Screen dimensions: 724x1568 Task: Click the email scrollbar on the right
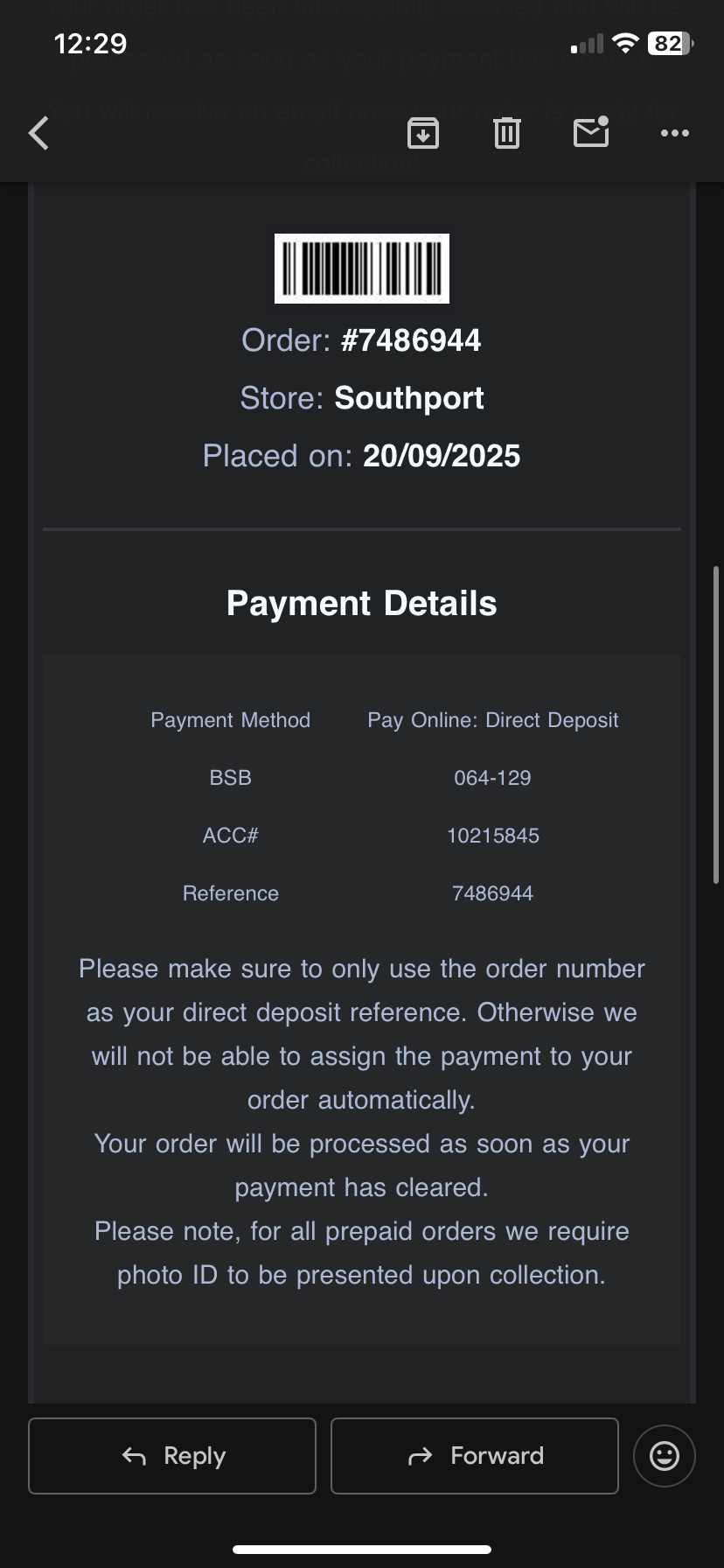pyautogui.click(x=716, y=724)
